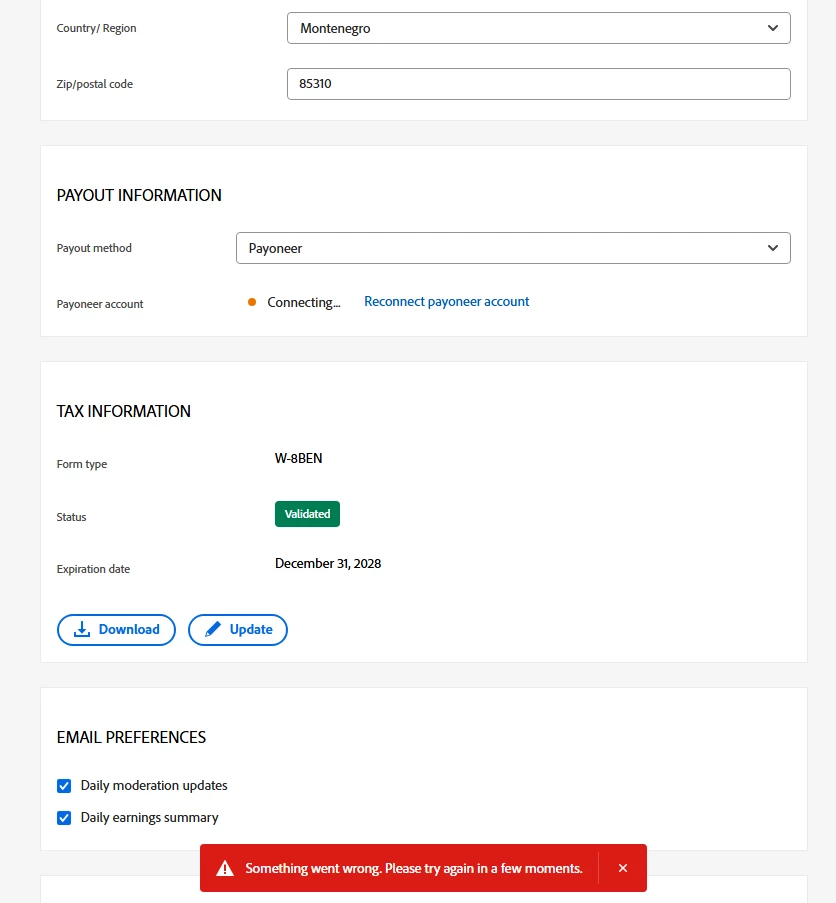Click the December 31, 2028 expiration date

click(328, 563)
